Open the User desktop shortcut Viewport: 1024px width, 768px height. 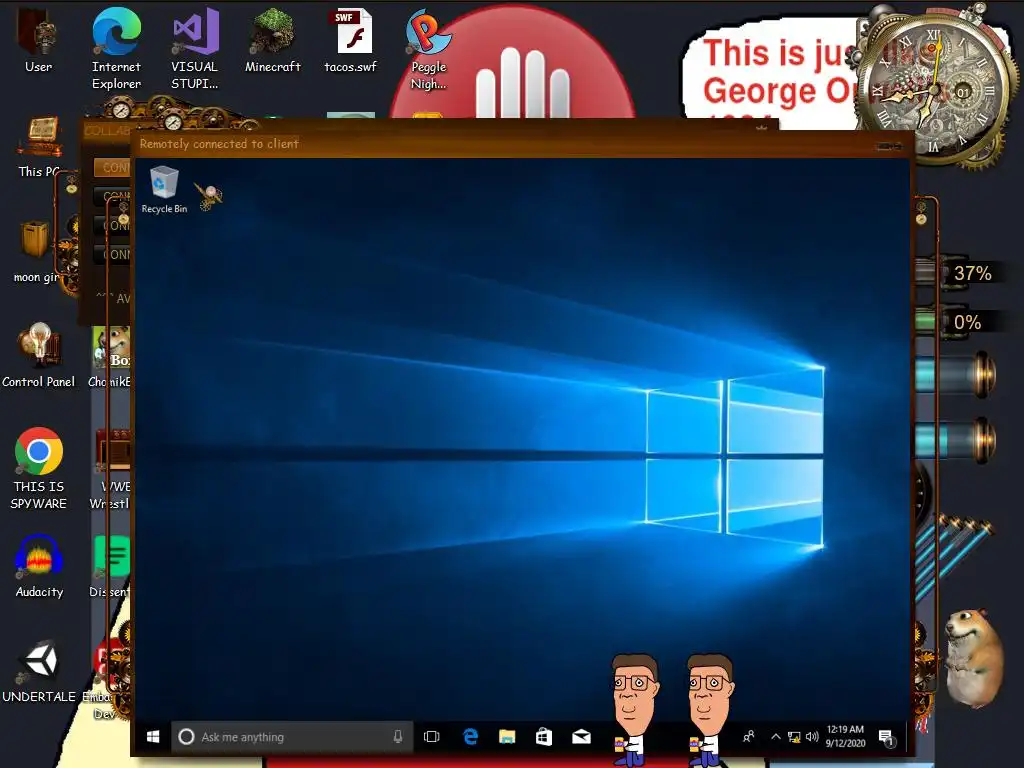point(38,40)
